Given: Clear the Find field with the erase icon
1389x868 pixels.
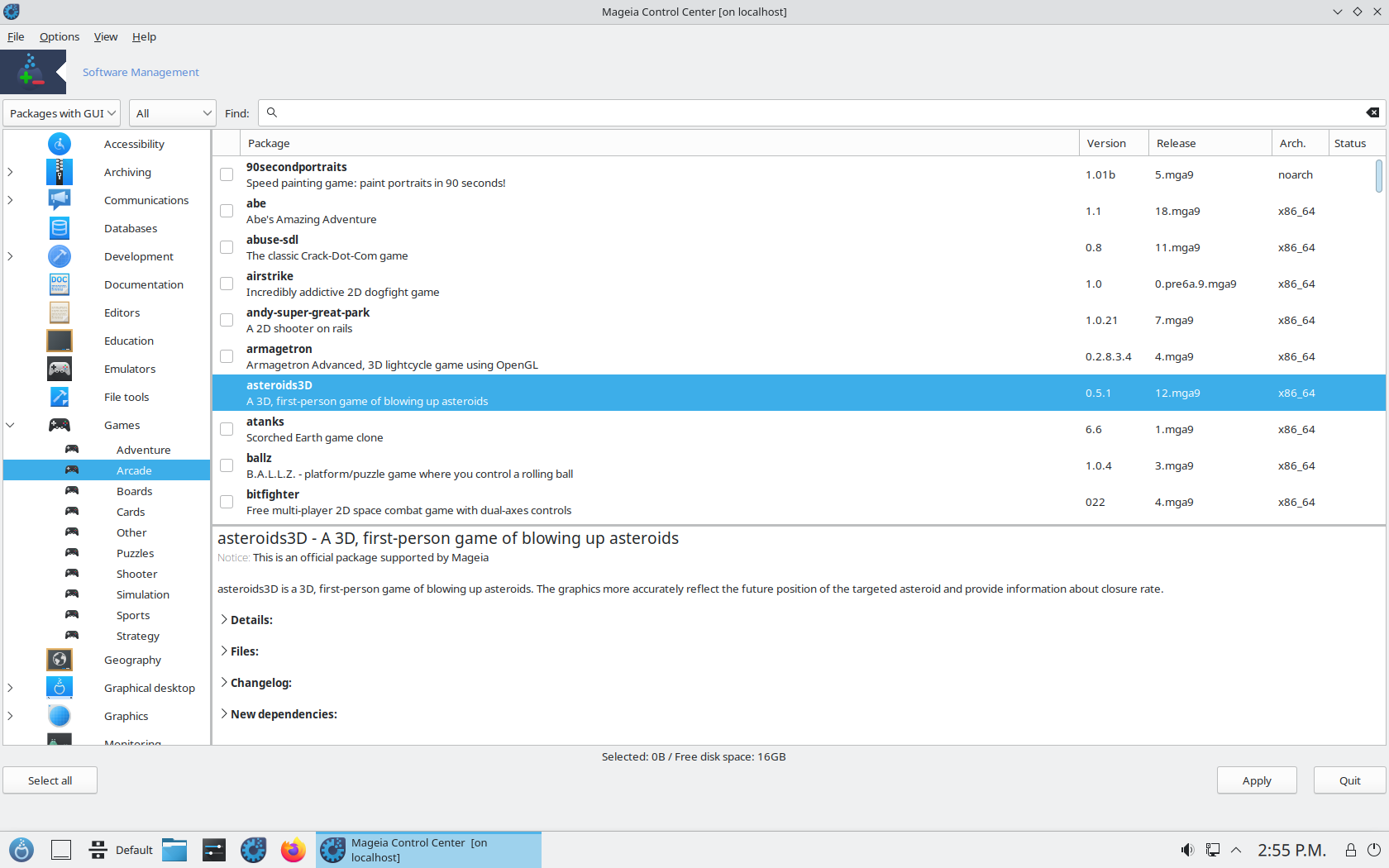Looking at the screenshot, I should pyautogui.click(x=1372, y=112).
